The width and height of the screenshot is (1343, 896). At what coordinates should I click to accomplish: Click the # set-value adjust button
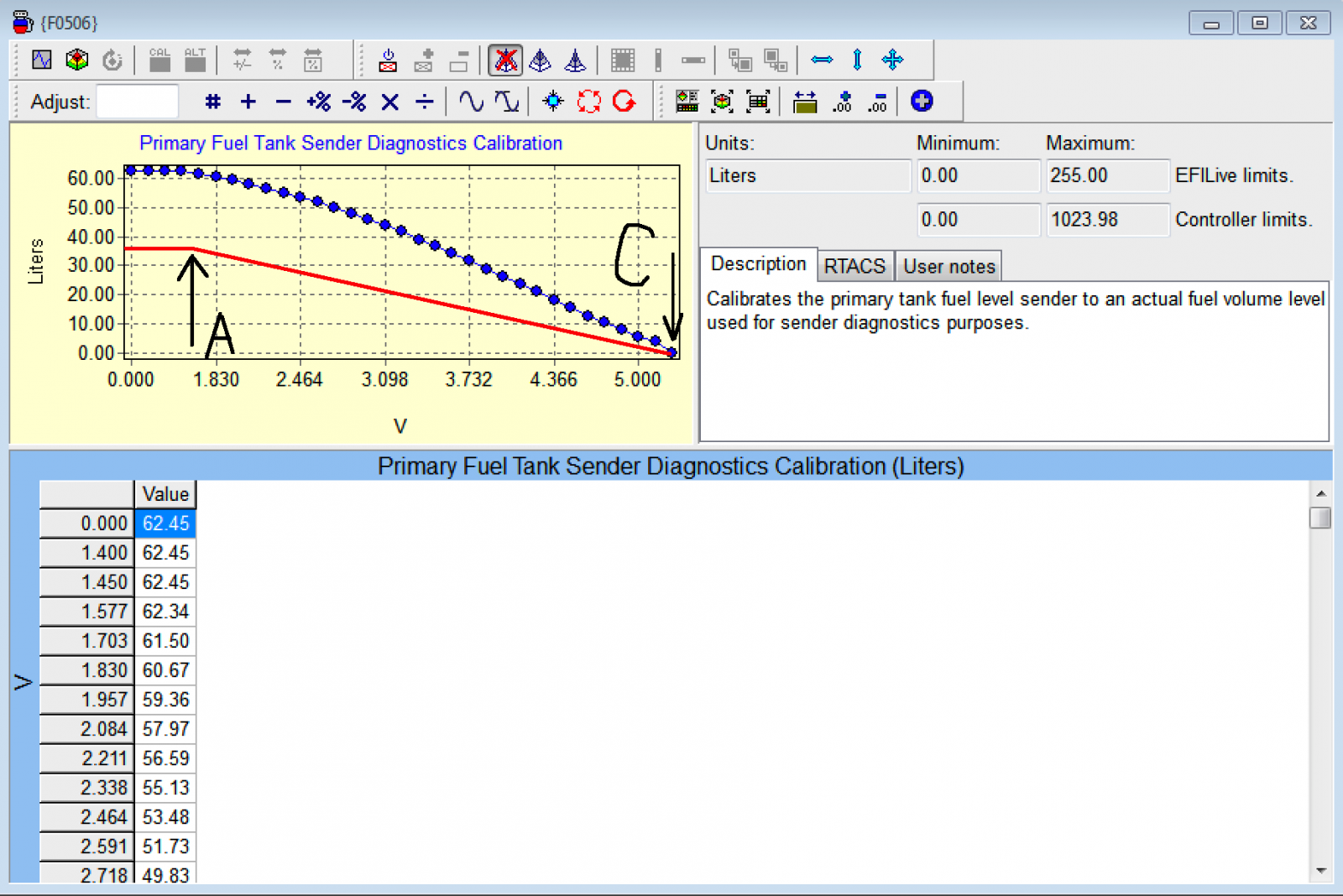[213, 102]
